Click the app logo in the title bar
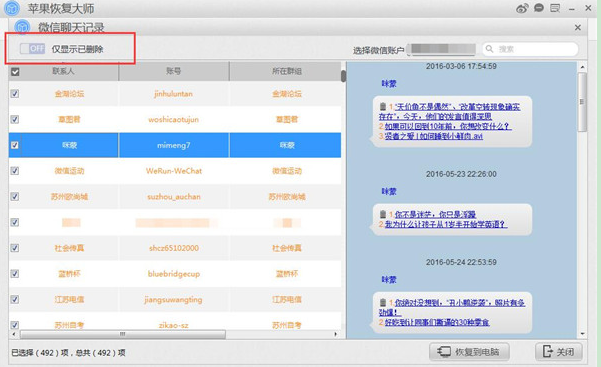Viewport: 601px width, 367px height. 11,8
